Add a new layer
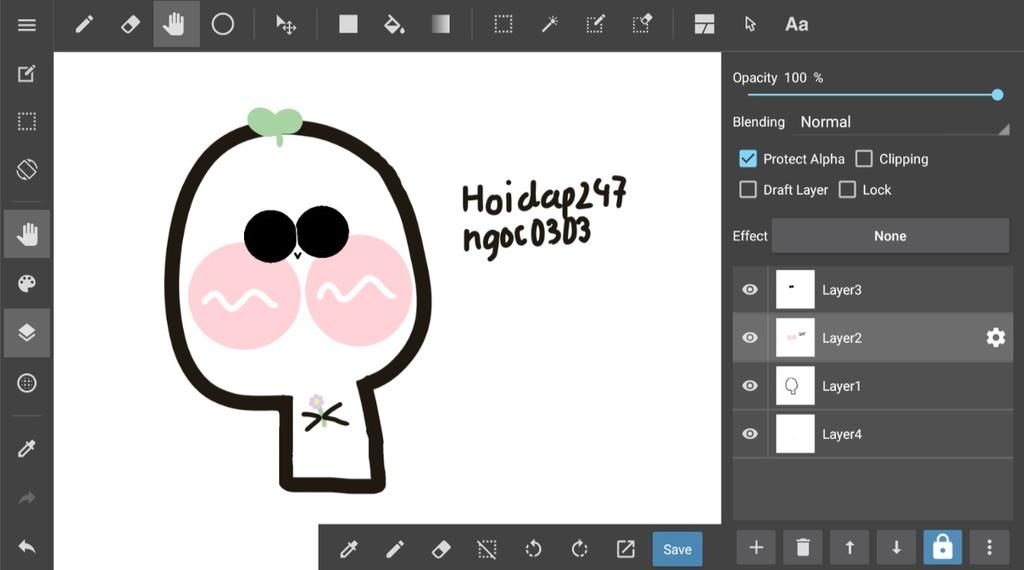The width and height of the screenshot is (1024, 570). (x=756, y=547)
